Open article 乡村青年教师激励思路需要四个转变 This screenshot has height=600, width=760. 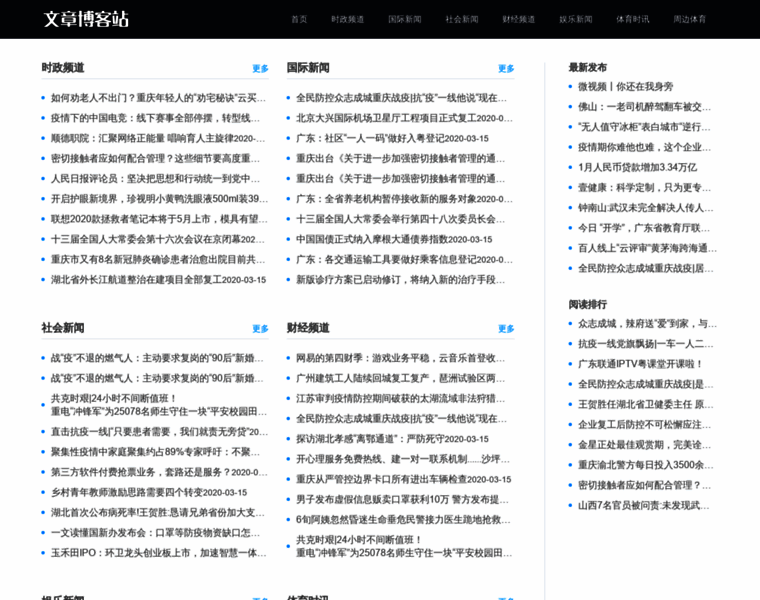pos(149,492)
